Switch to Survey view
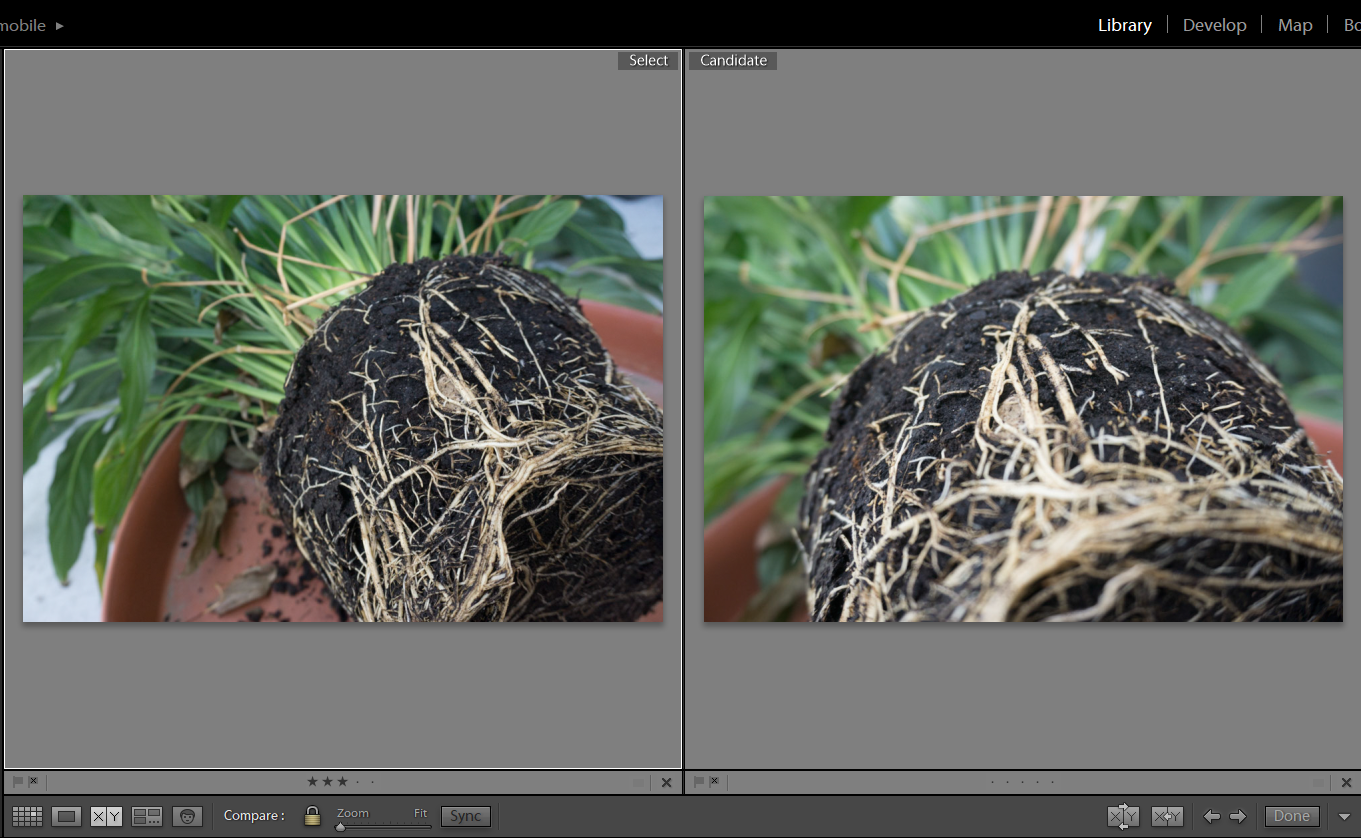 (147, 816)
